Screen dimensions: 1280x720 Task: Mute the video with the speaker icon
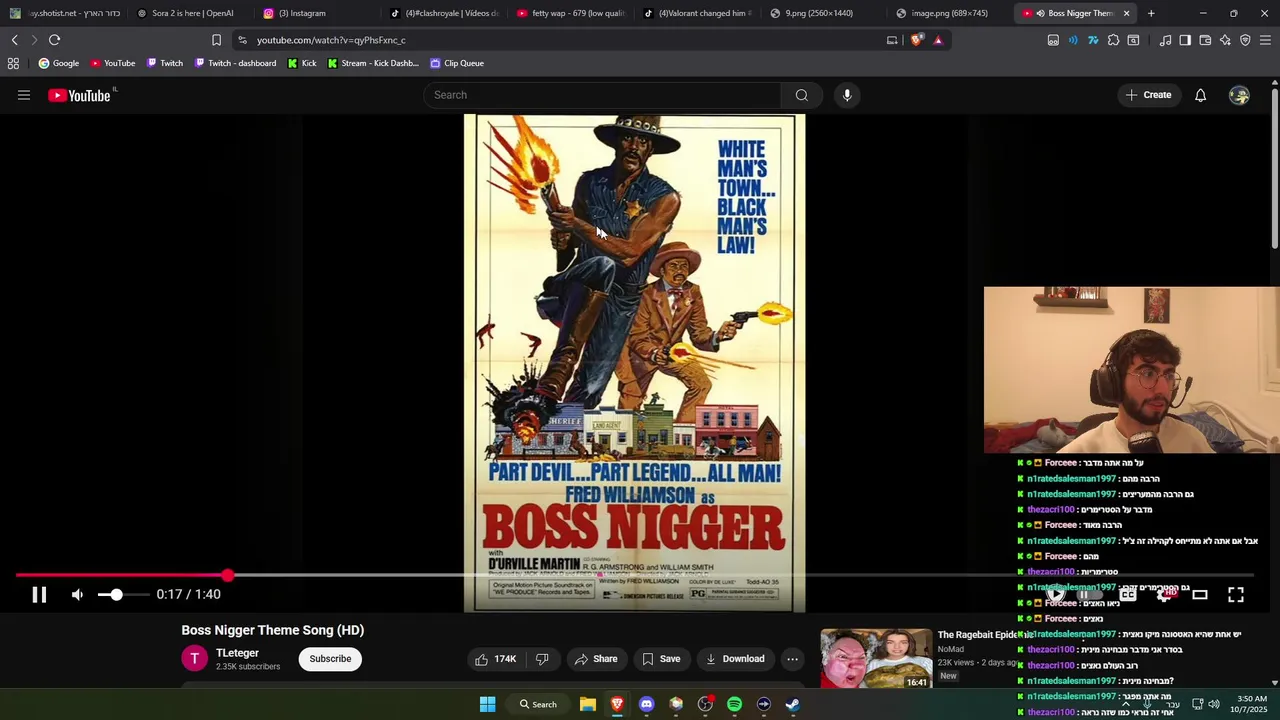point(77,595)
